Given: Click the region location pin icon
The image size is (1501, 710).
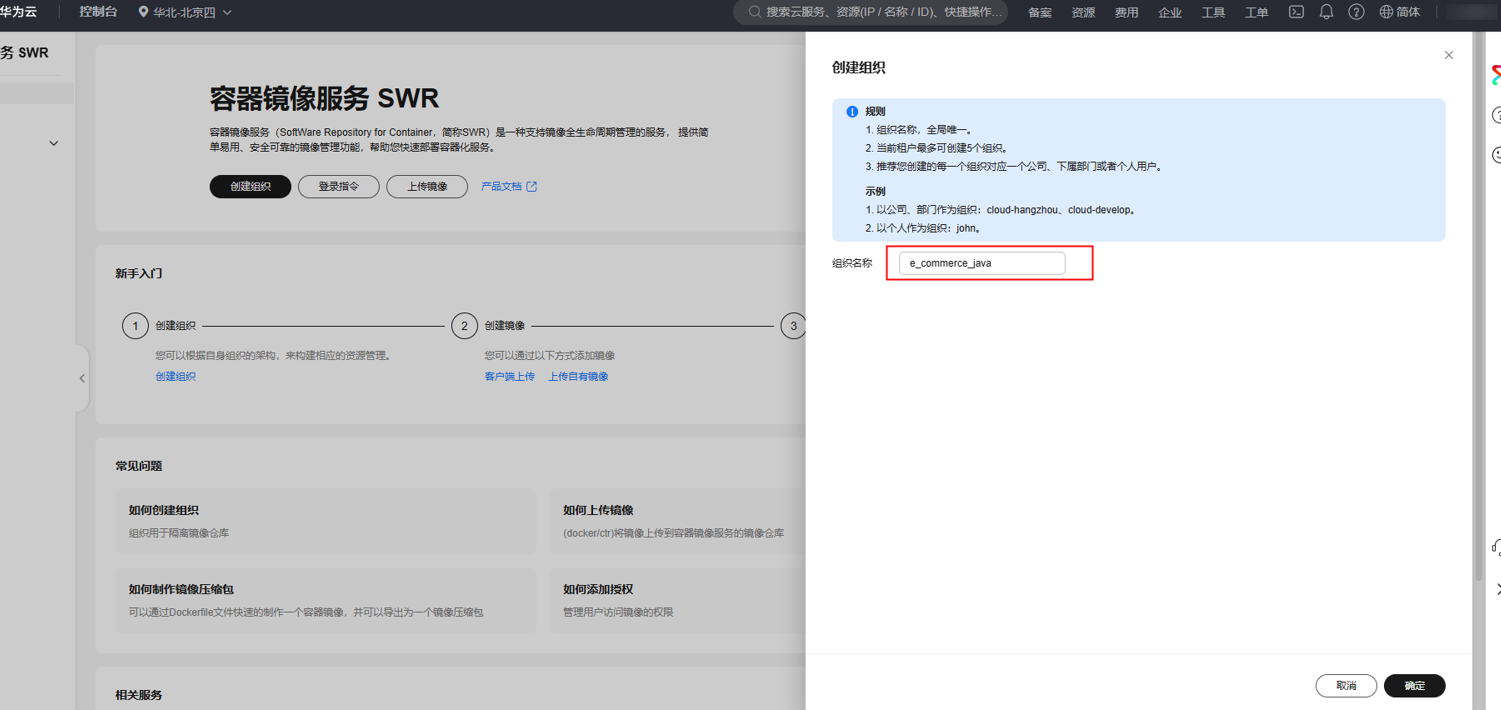Looking at the screenshot, I should point(143,12).
